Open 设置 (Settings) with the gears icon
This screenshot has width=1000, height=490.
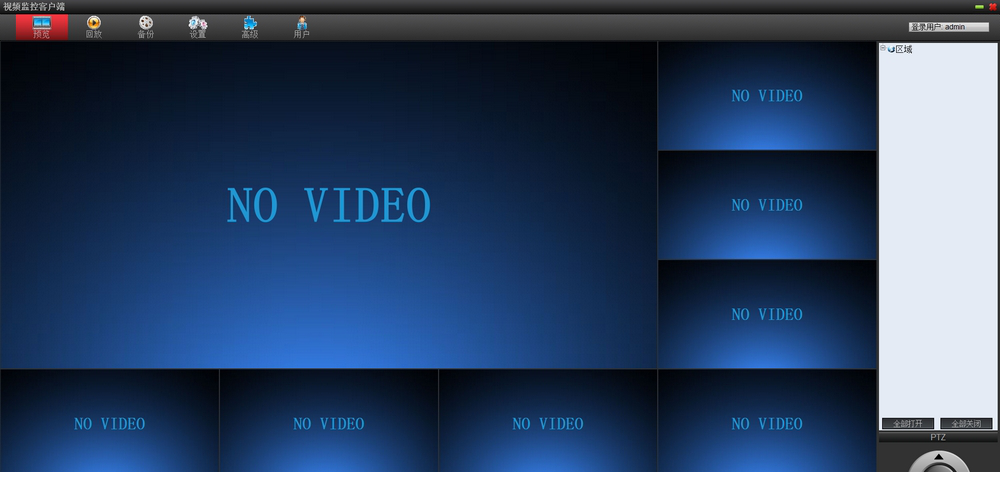tap(198, 27)
